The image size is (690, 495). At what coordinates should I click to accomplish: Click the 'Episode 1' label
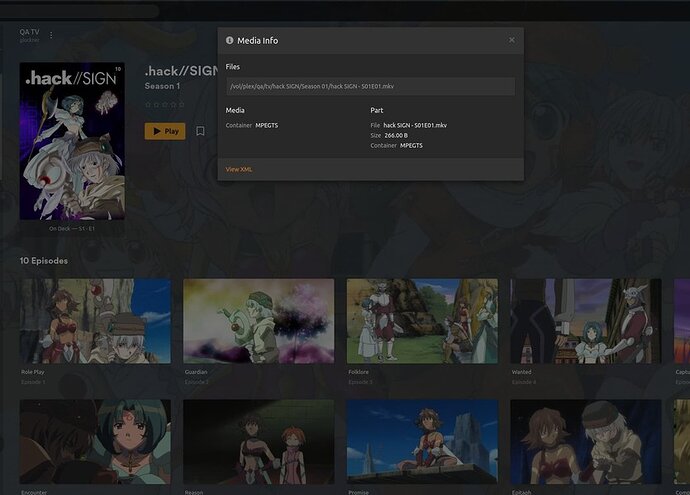pyautogui.click(x=33, y=382)
